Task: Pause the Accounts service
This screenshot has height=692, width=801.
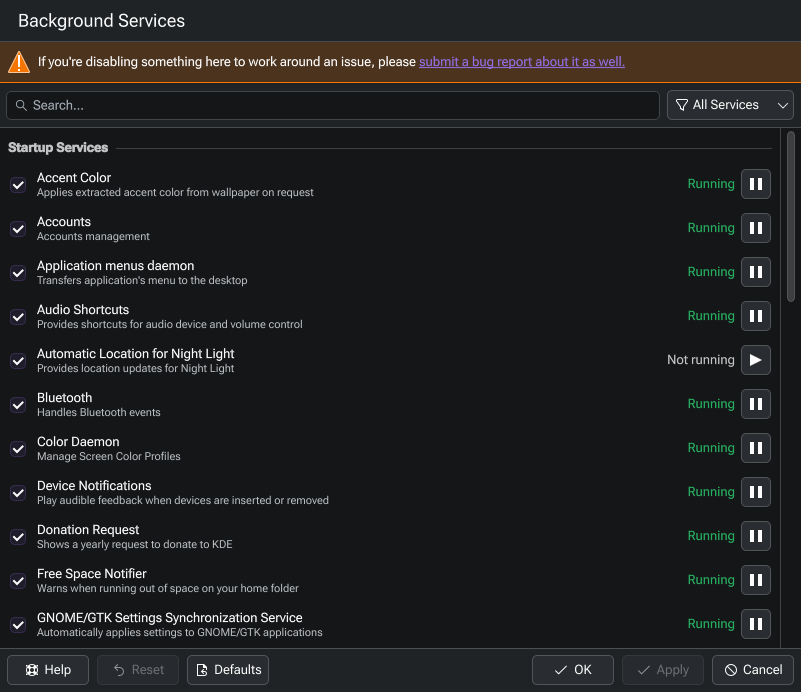Action: [755, 228]
